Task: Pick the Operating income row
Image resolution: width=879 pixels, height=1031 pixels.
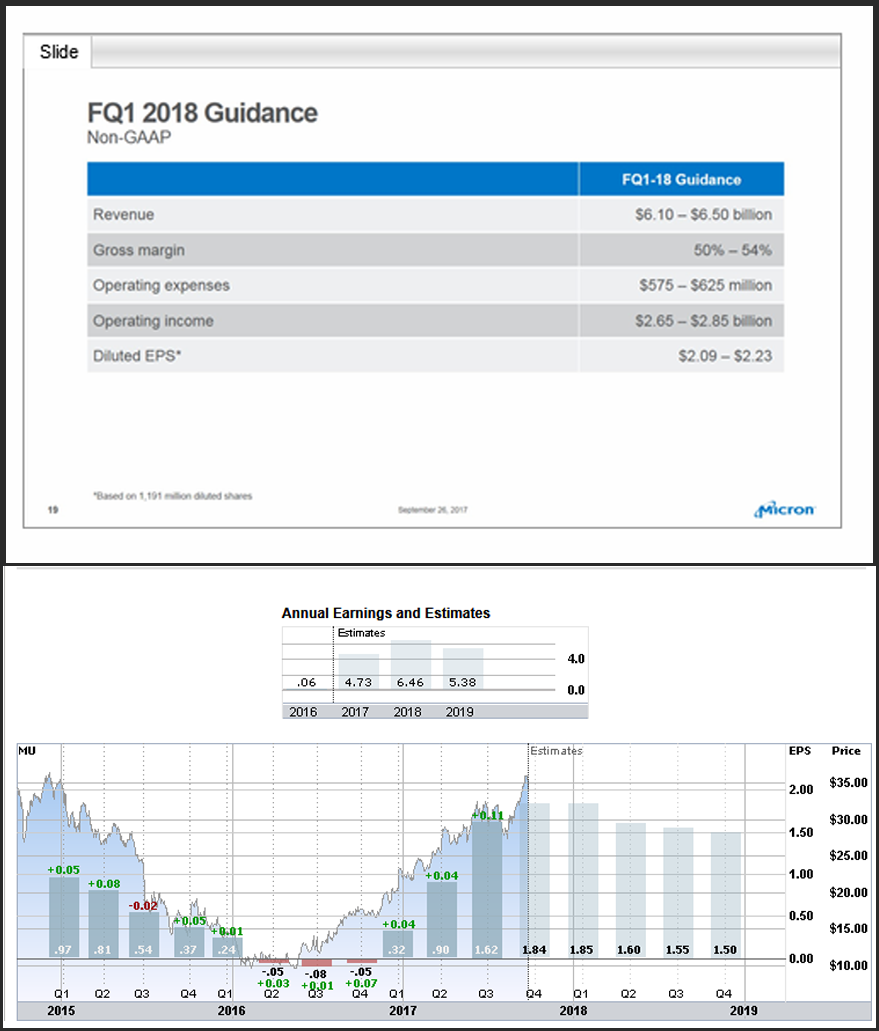Action: coord(435,321)
